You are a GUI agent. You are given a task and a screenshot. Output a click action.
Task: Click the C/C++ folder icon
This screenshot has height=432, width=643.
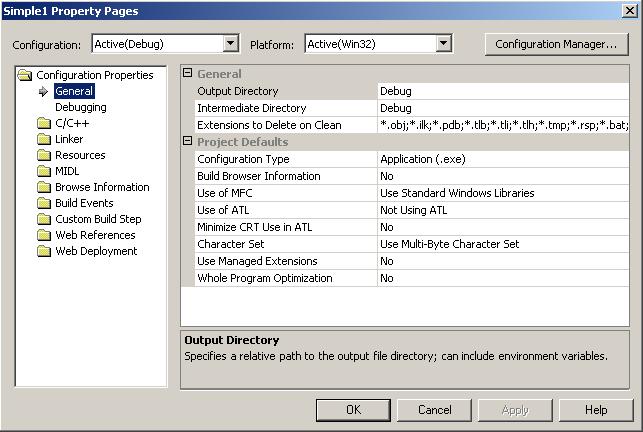point(44,123)
